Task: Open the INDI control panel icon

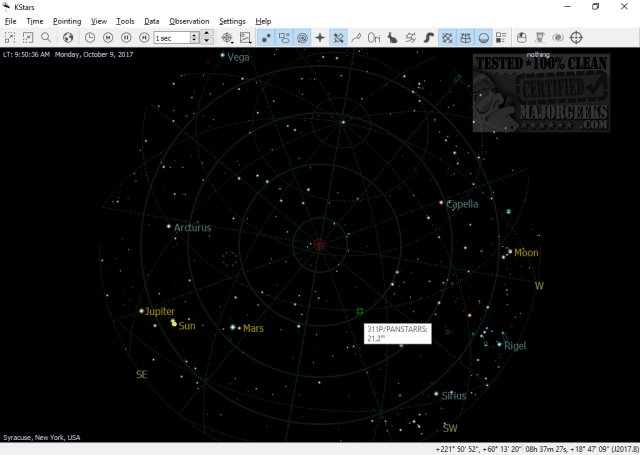Action: coord(540,38)
